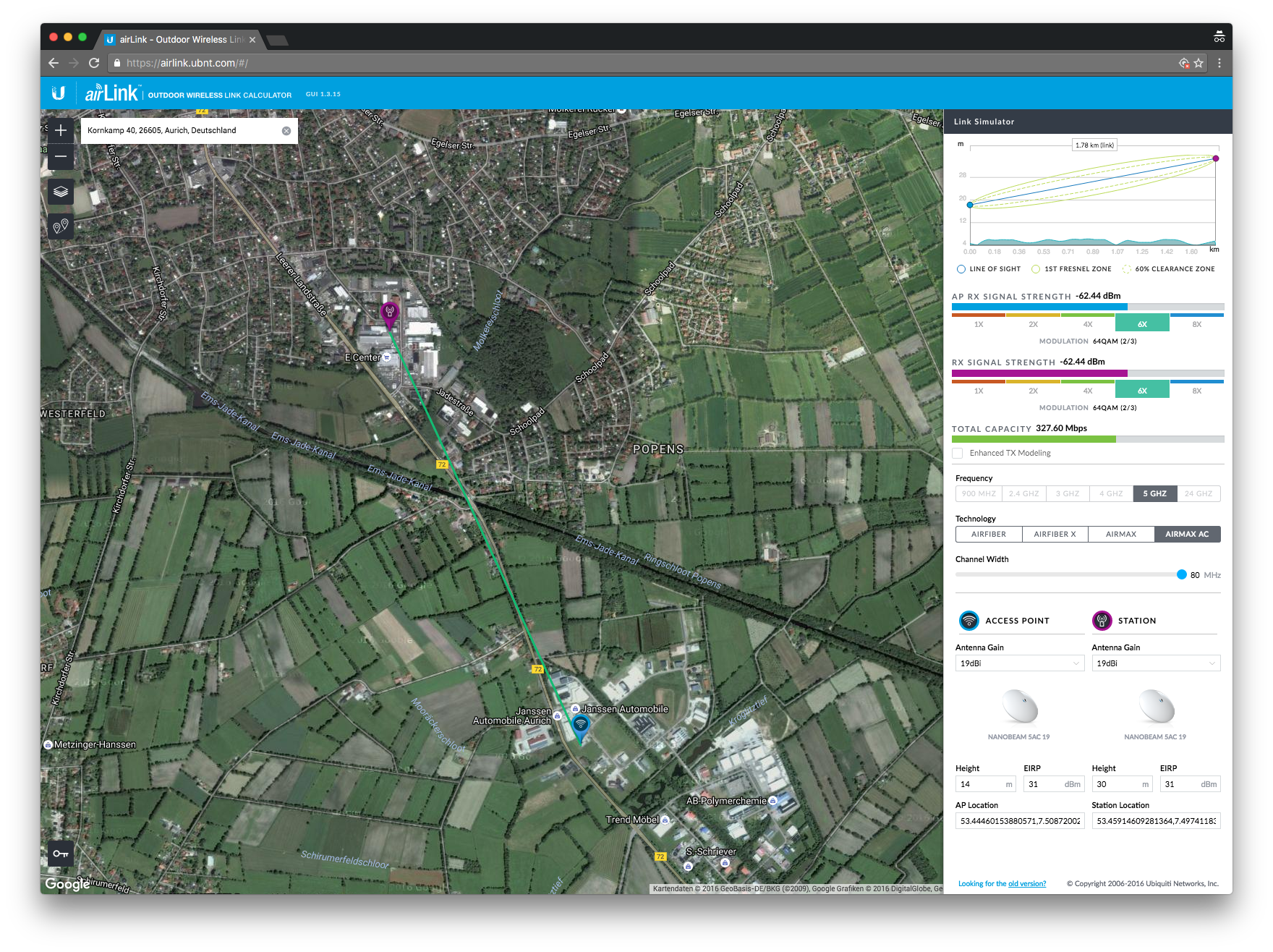This screenshot has height=952, width=1273.
Task: Switch technology to AIRFIBER X
Action: pos(1055,534)
